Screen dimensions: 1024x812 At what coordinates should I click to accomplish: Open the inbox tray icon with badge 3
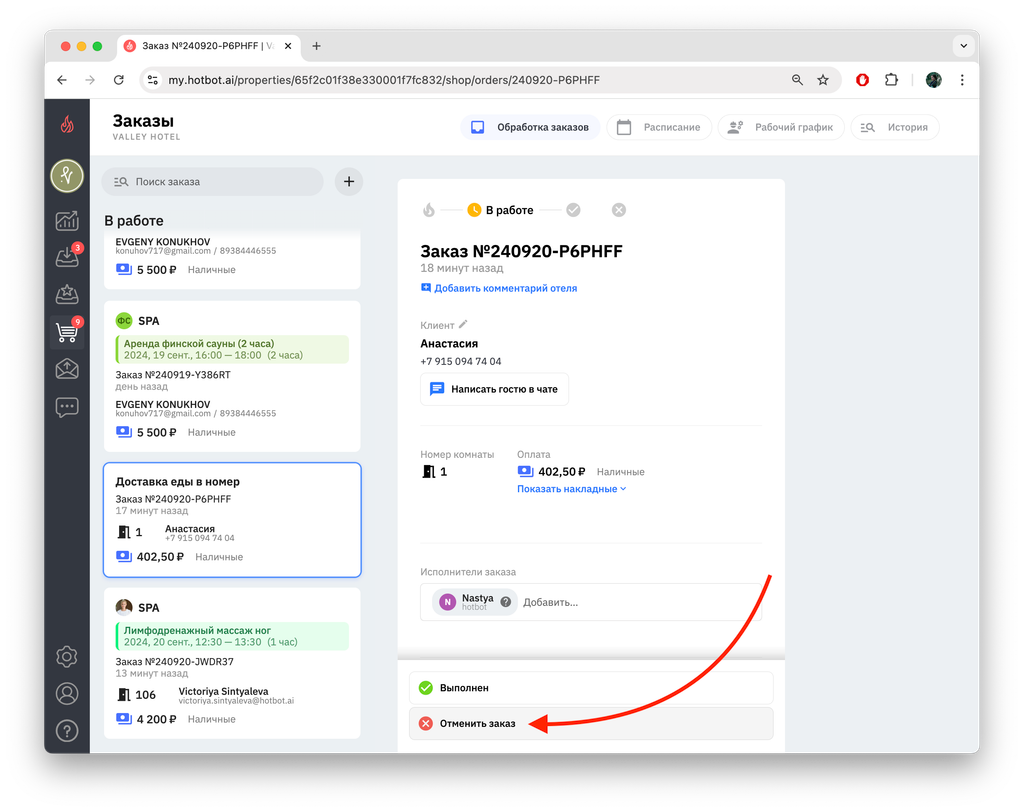pyautogui.click(x=67, y=256)
